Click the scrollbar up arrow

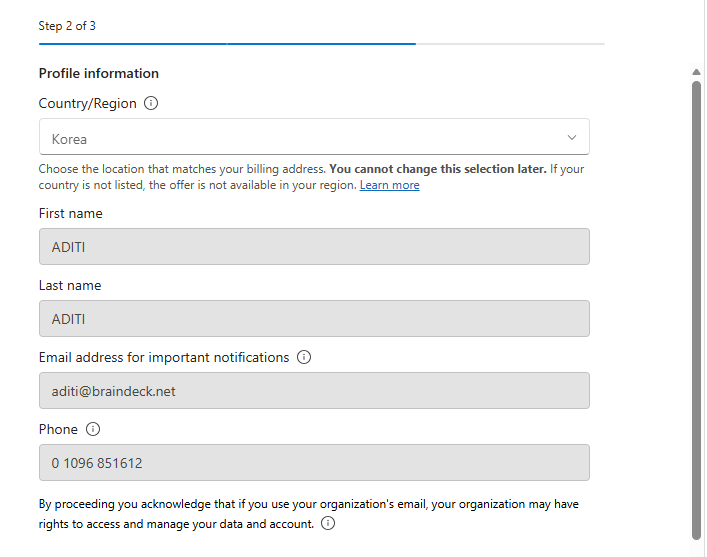click(697, 72)
